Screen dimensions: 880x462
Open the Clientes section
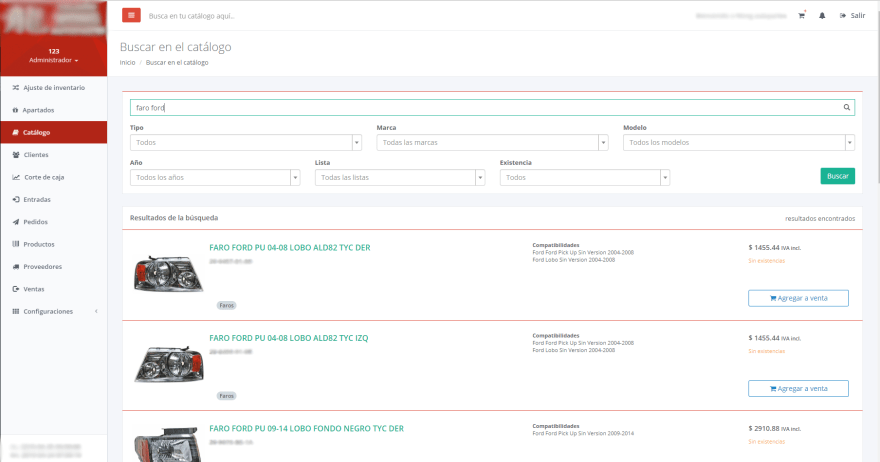[x=54, y=155]
